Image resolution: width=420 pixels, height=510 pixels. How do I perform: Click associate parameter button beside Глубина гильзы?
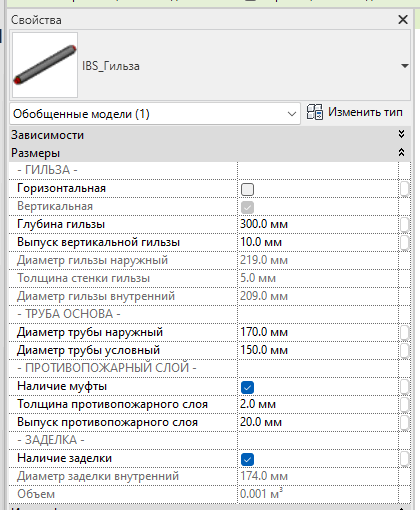404,224
